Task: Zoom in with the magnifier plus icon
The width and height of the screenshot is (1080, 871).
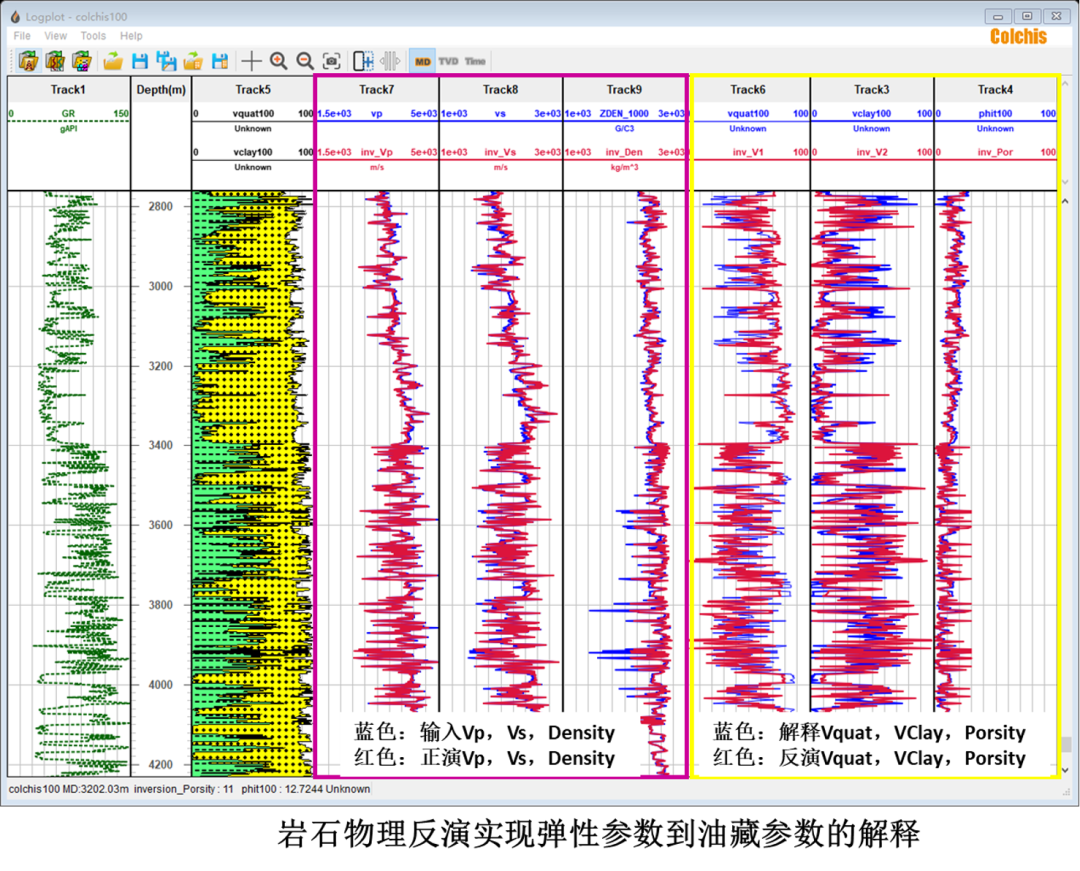Action: pyautogui.click(x=278, y=61)
